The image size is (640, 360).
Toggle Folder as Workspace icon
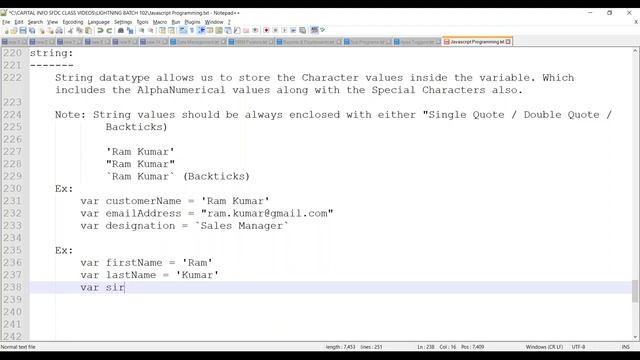246,31
